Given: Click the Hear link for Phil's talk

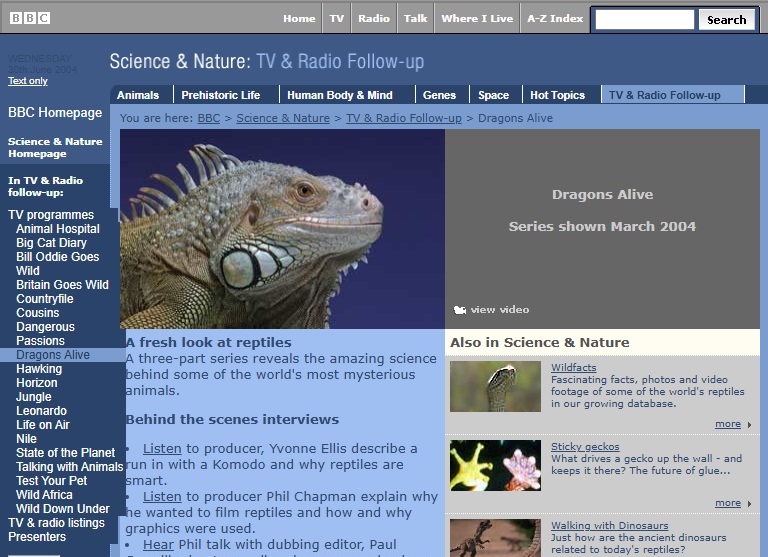Looking at the screenshot, I should pyautogui.click(x=158, y=544).
